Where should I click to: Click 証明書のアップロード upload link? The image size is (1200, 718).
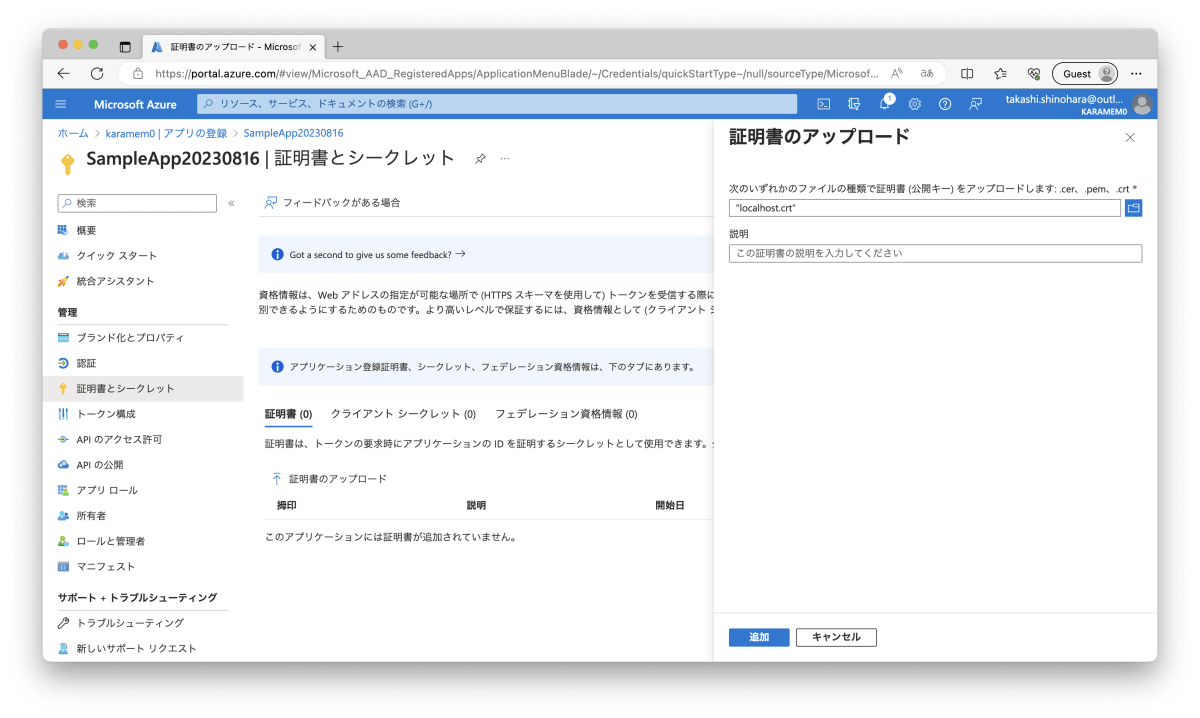329,479
